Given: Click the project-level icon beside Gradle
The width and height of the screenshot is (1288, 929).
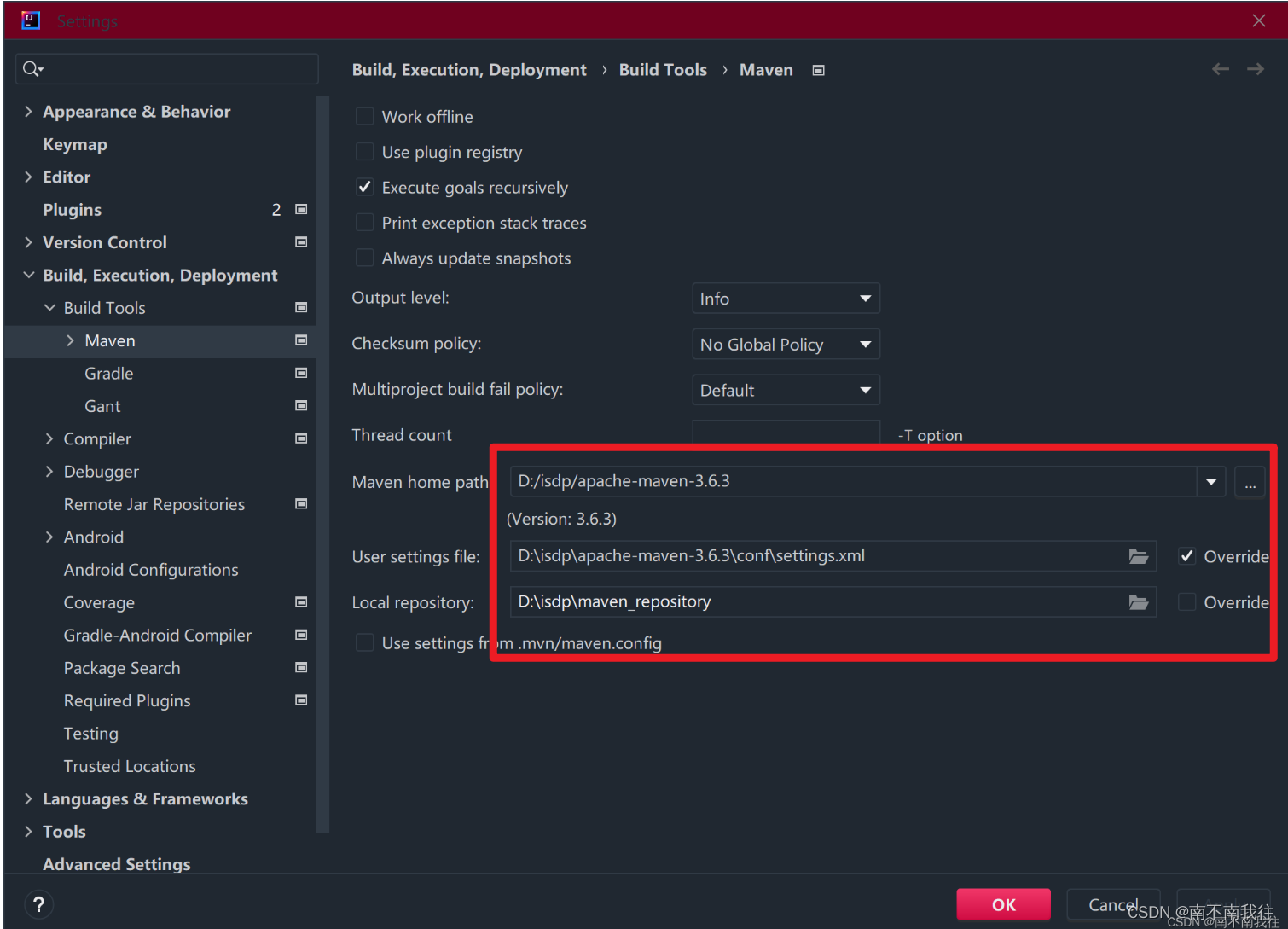Looking at the screenshot, I should coord(301,373).
